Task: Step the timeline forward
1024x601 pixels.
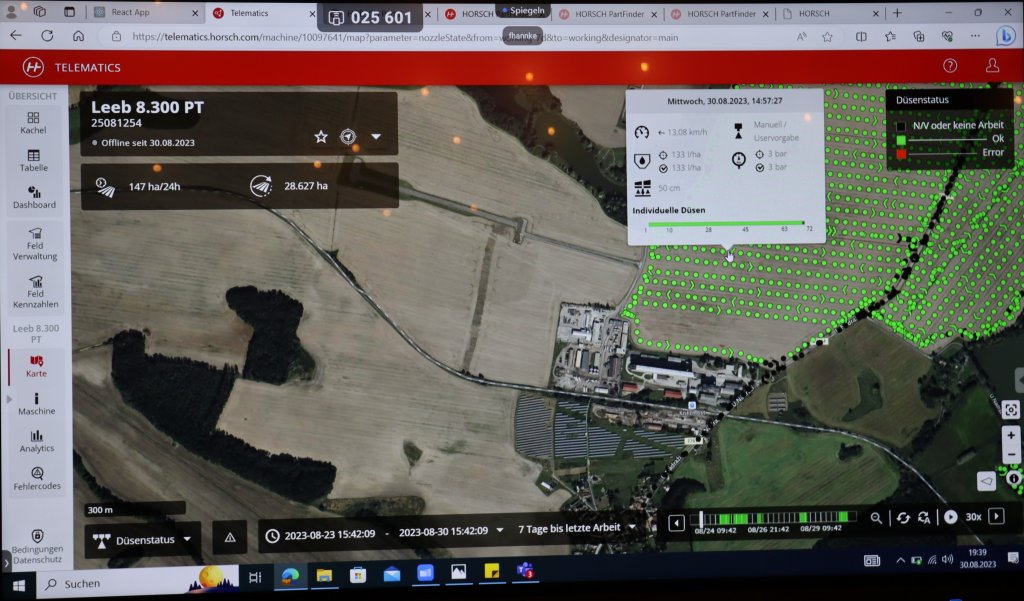Action: (x=996, y=516)
